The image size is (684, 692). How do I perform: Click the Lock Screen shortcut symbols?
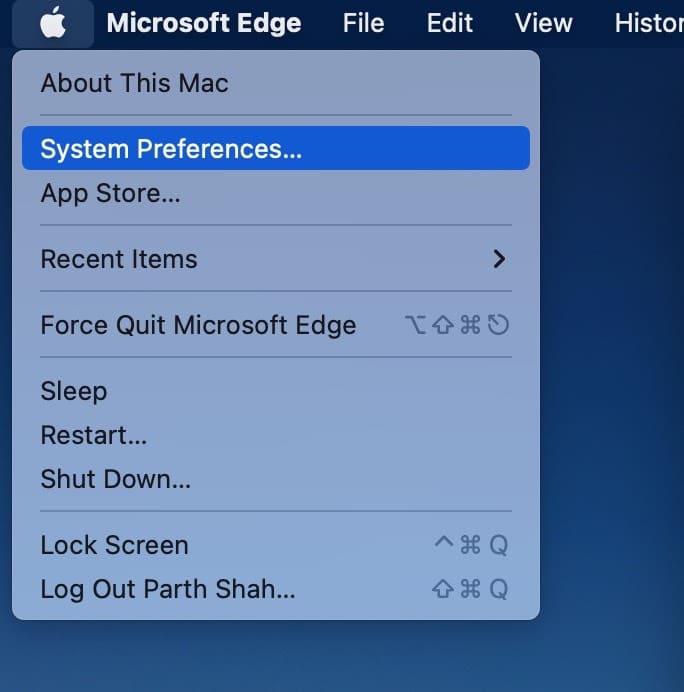point(471,545)
